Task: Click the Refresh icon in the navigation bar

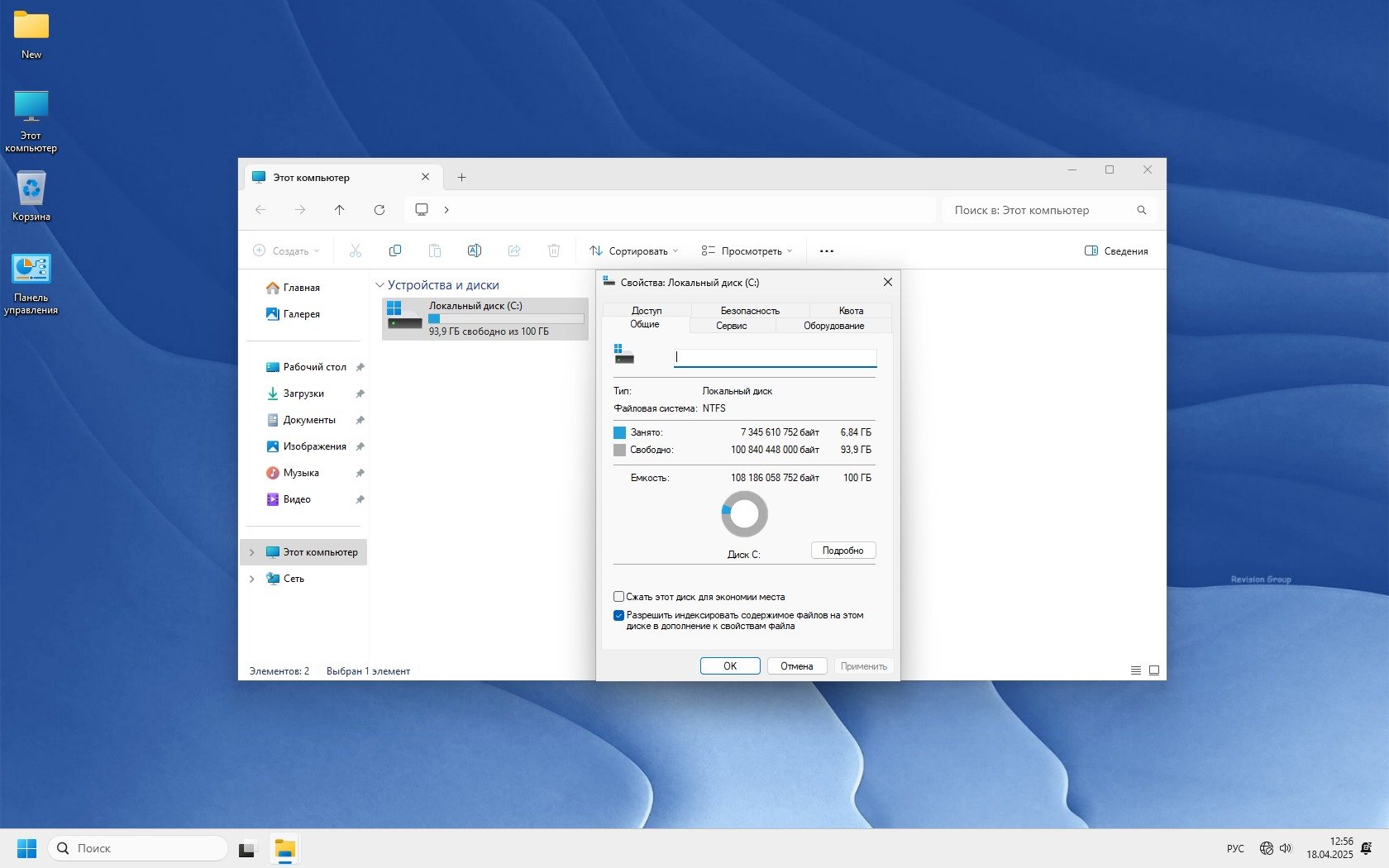Action: (379, 210)
